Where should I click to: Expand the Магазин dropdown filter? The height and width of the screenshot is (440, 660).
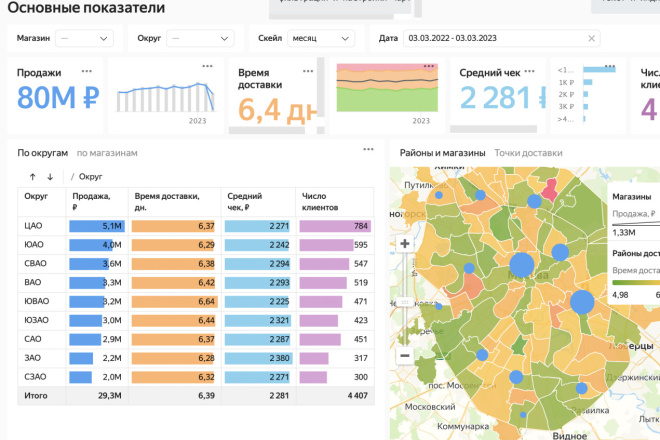(84, 38)
